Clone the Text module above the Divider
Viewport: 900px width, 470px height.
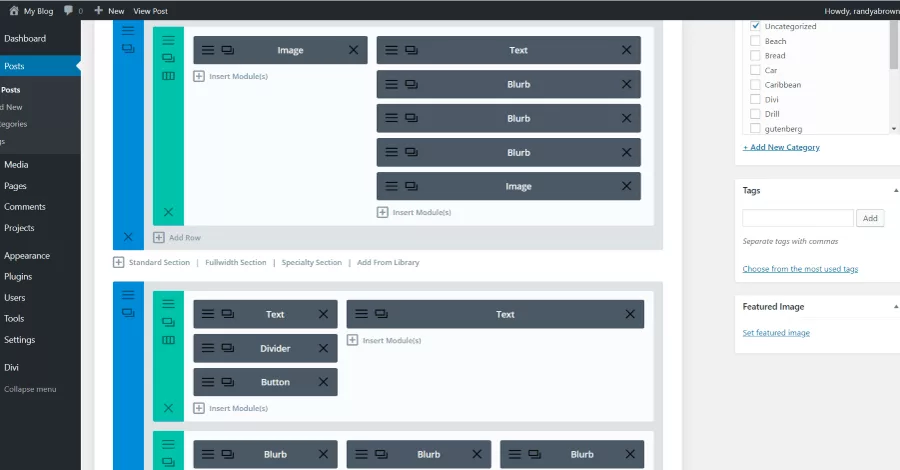pyautogui.click(x=228, y=314)
